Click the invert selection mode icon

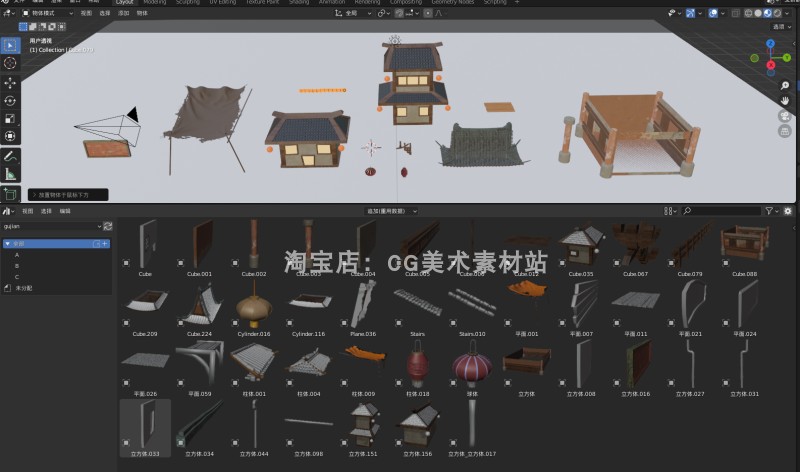coord(52,27)
